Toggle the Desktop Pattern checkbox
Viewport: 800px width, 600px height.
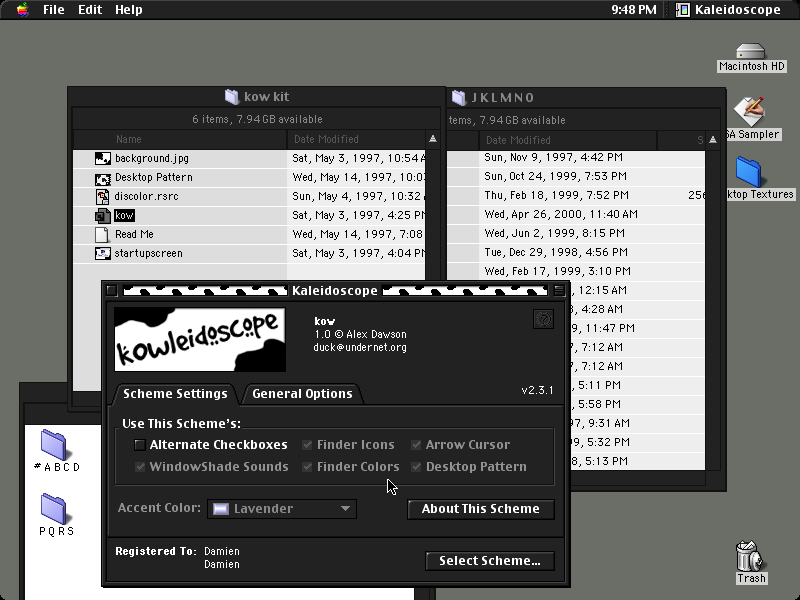(x=416, y=467)
